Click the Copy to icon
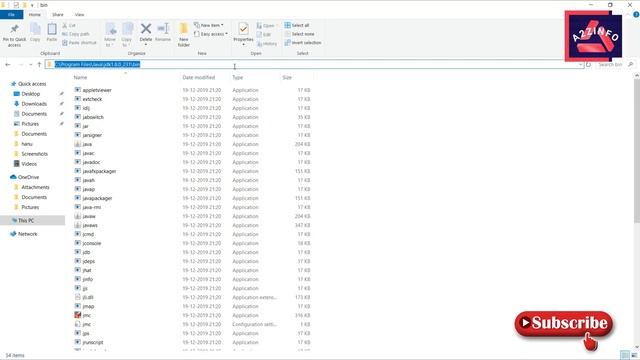640x360 pixels. (127, 35)
